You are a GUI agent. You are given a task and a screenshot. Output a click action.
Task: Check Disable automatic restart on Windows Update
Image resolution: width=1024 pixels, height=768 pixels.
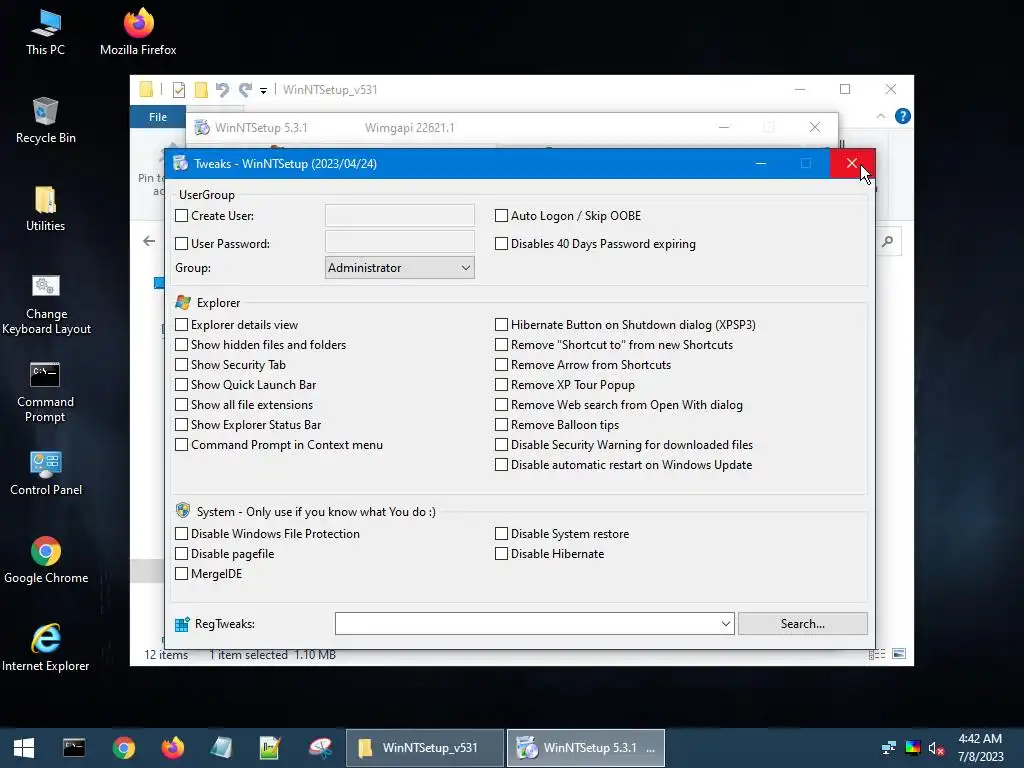click(501, 465)
